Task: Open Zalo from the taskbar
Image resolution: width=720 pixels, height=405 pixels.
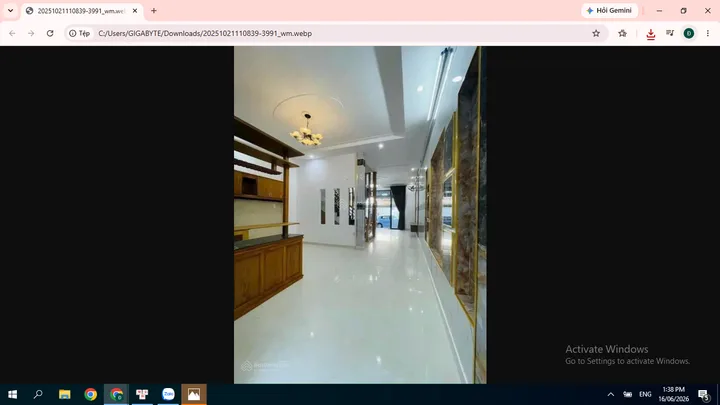Action: point(168,394)
